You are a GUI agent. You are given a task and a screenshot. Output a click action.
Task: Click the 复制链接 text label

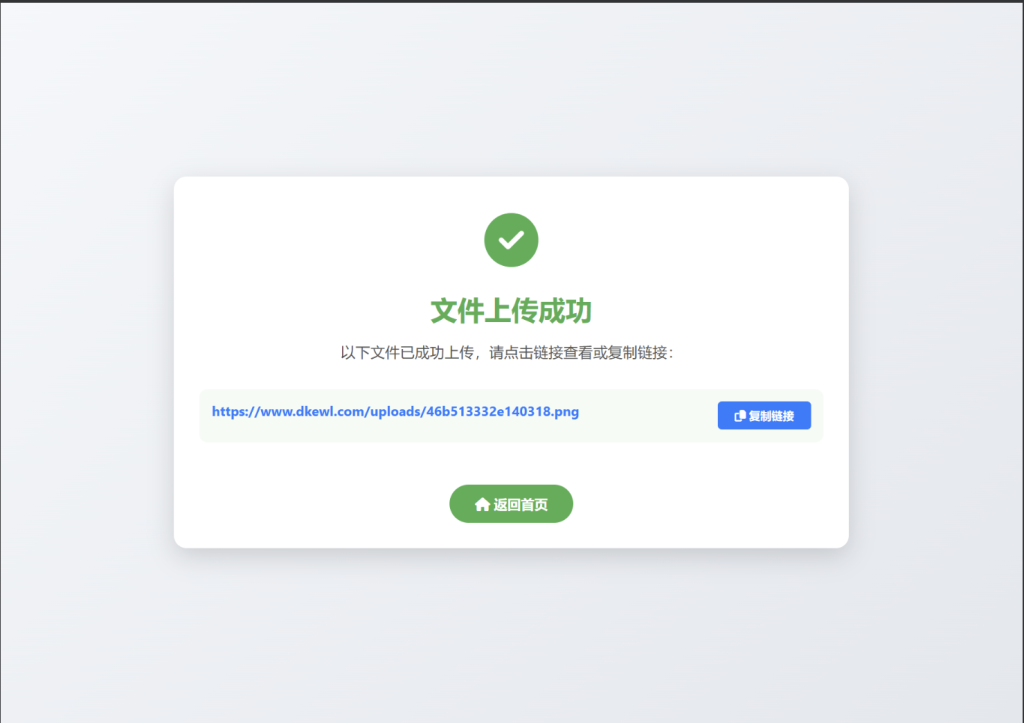771,416
